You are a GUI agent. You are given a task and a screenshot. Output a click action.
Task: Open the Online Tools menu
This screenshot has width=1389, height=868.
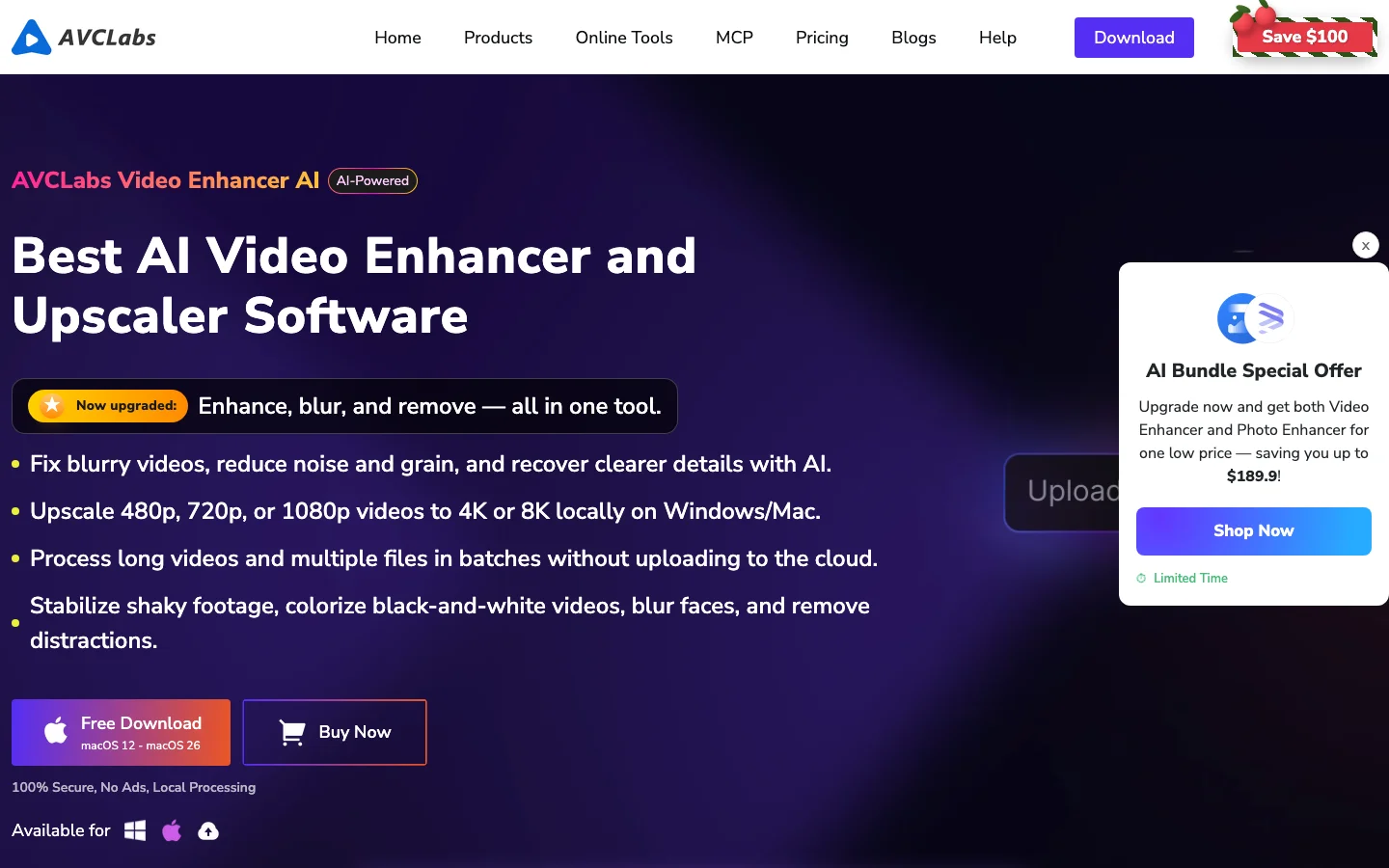pyautogui.click(x=624, y=38)
